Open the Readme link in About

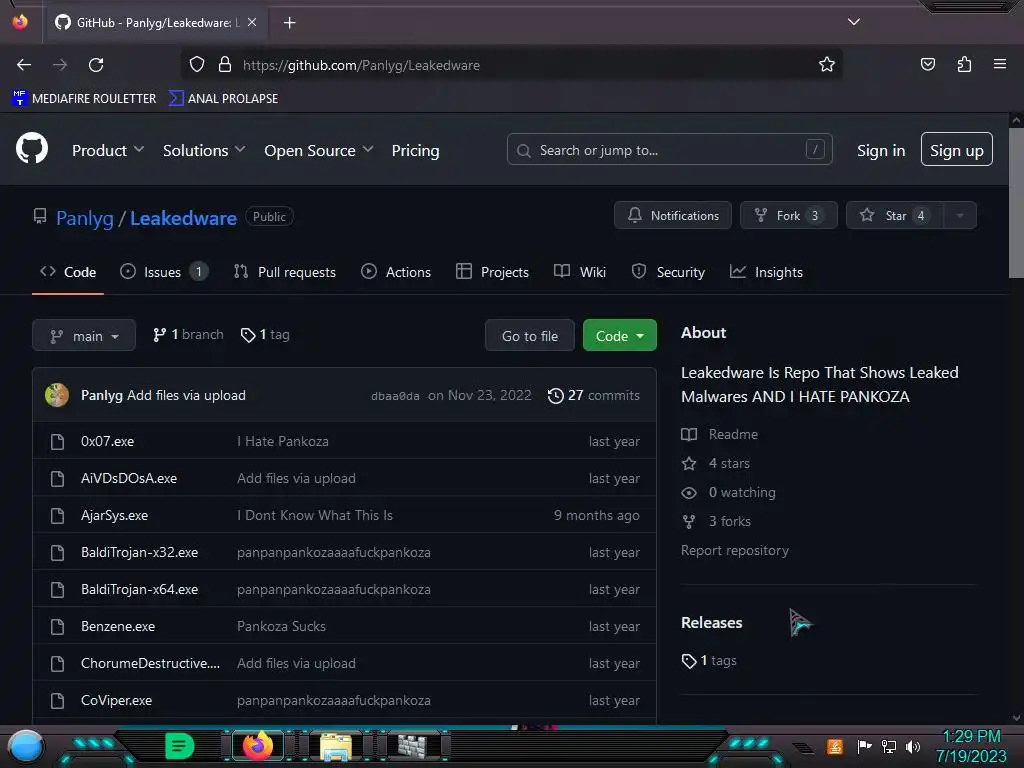pyautogui.click(x=720, y=434)
